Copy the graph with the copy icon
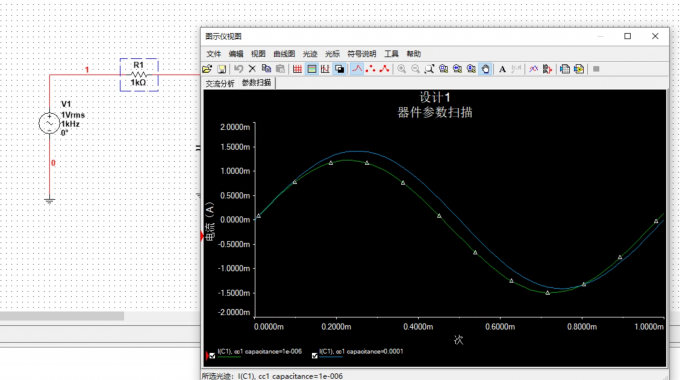This screenshot has width=680, height=380. (x=266, y=69)
